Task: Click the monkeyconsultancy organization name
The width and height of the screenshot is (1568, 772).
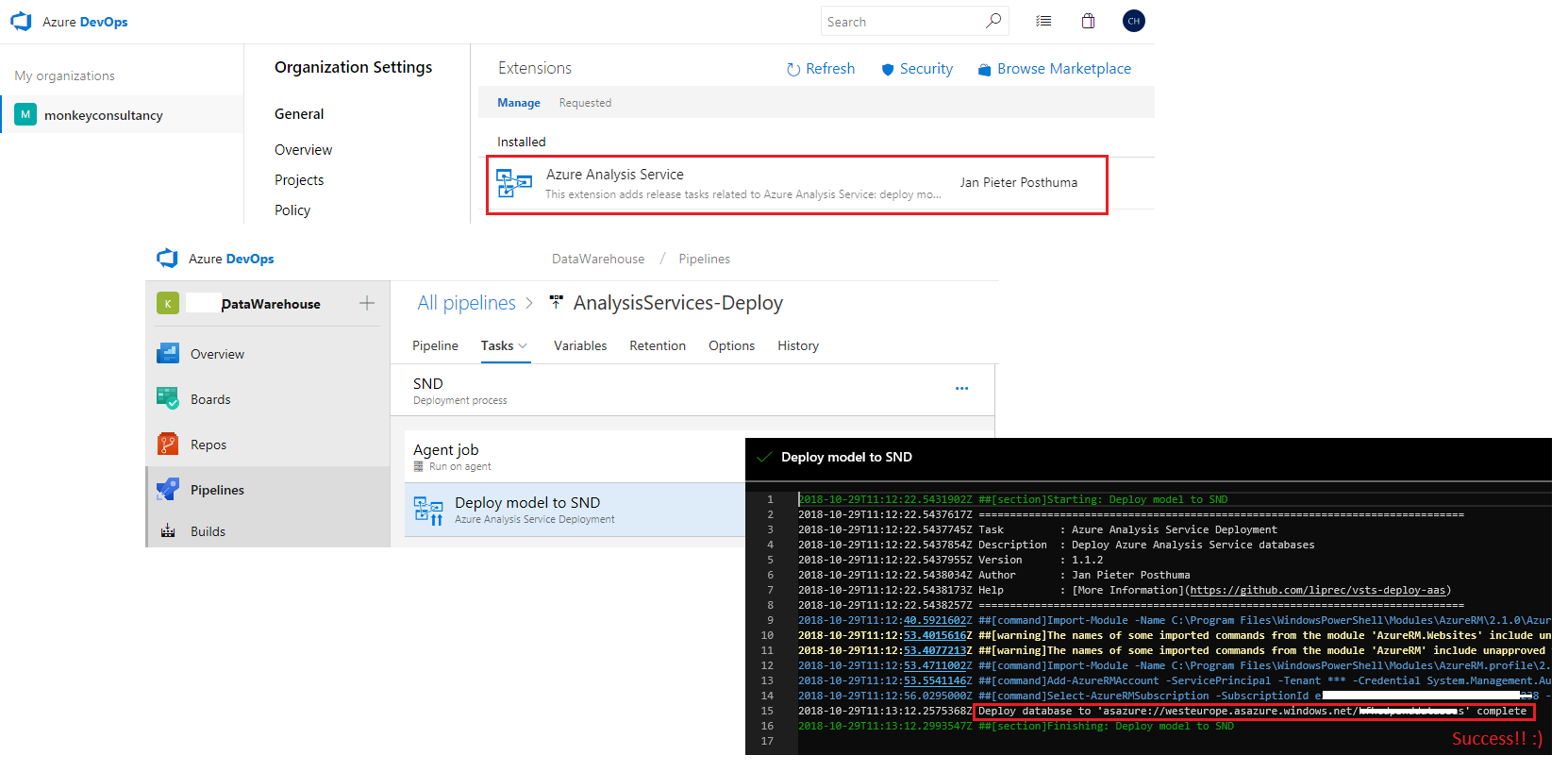Action: point(104,115)
